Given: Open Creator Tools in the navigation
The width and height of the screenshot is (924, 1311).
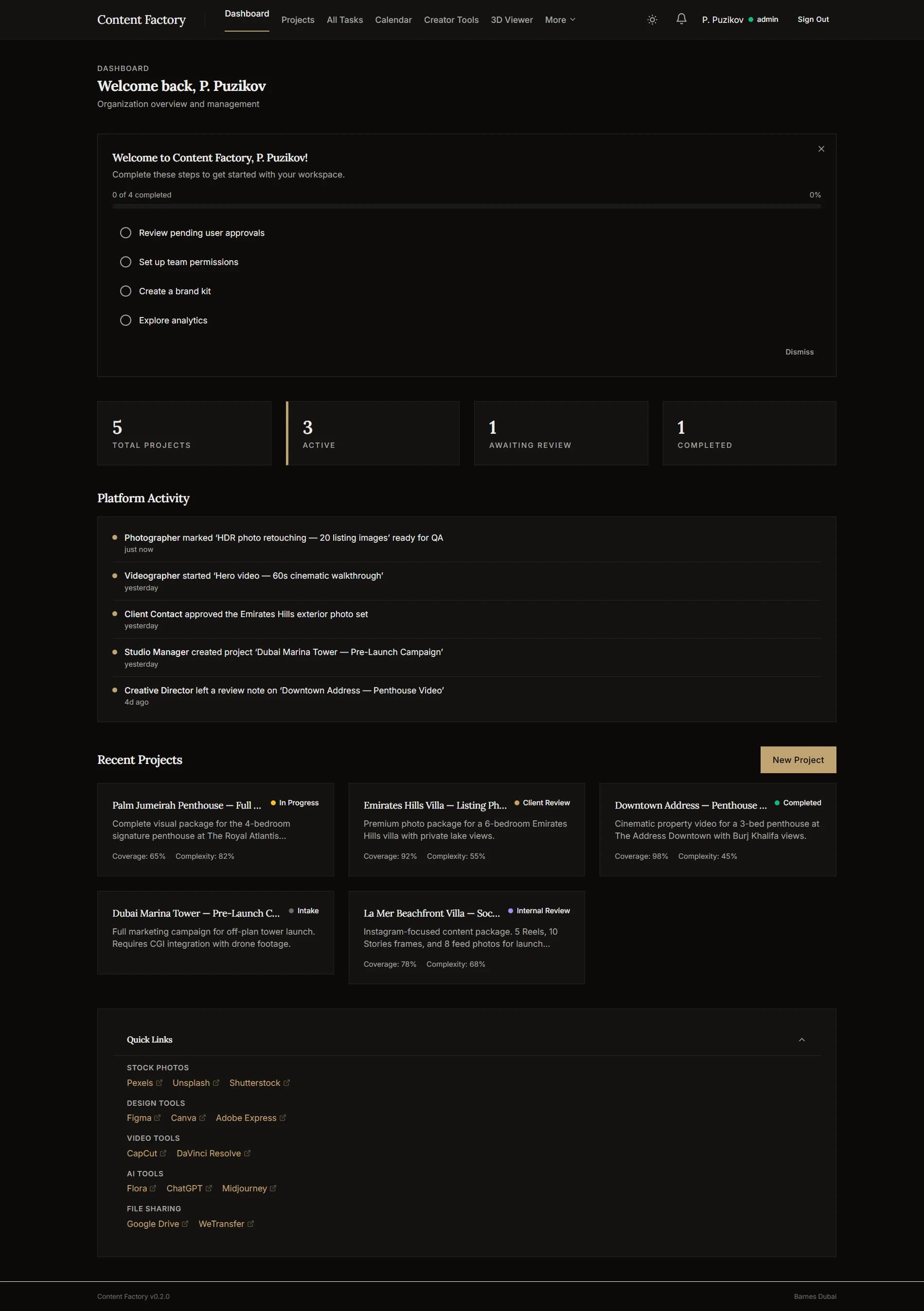Looking at the screenshot, I should pyautogui.click(x=451, y=19).
